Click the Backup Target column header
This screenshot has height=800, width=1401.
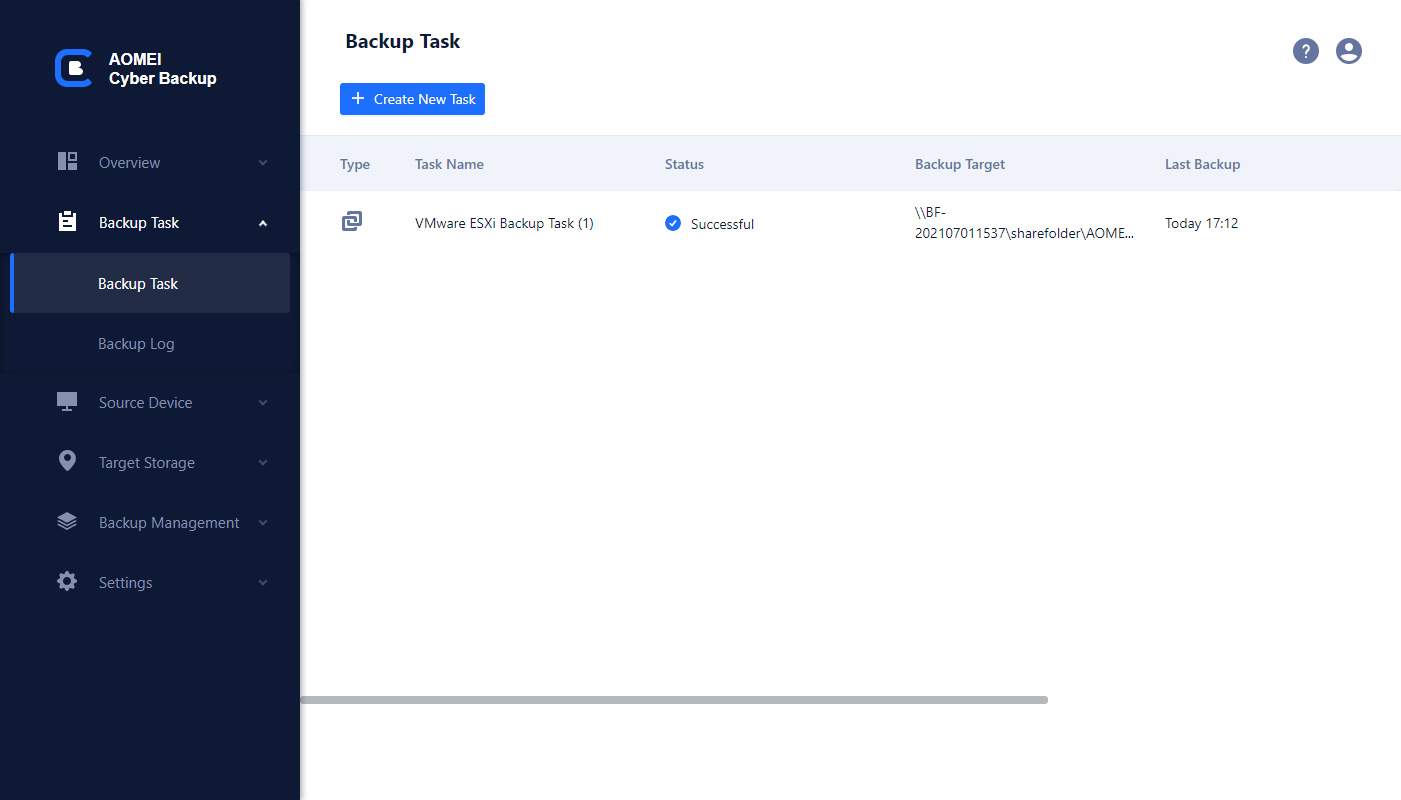point(960,164)
